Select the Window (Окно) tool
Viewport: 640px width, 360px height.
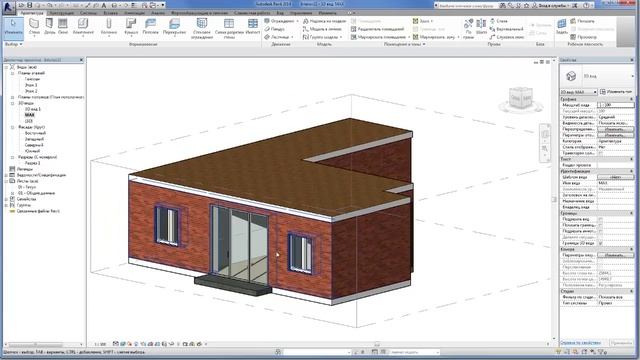[63, 27]
